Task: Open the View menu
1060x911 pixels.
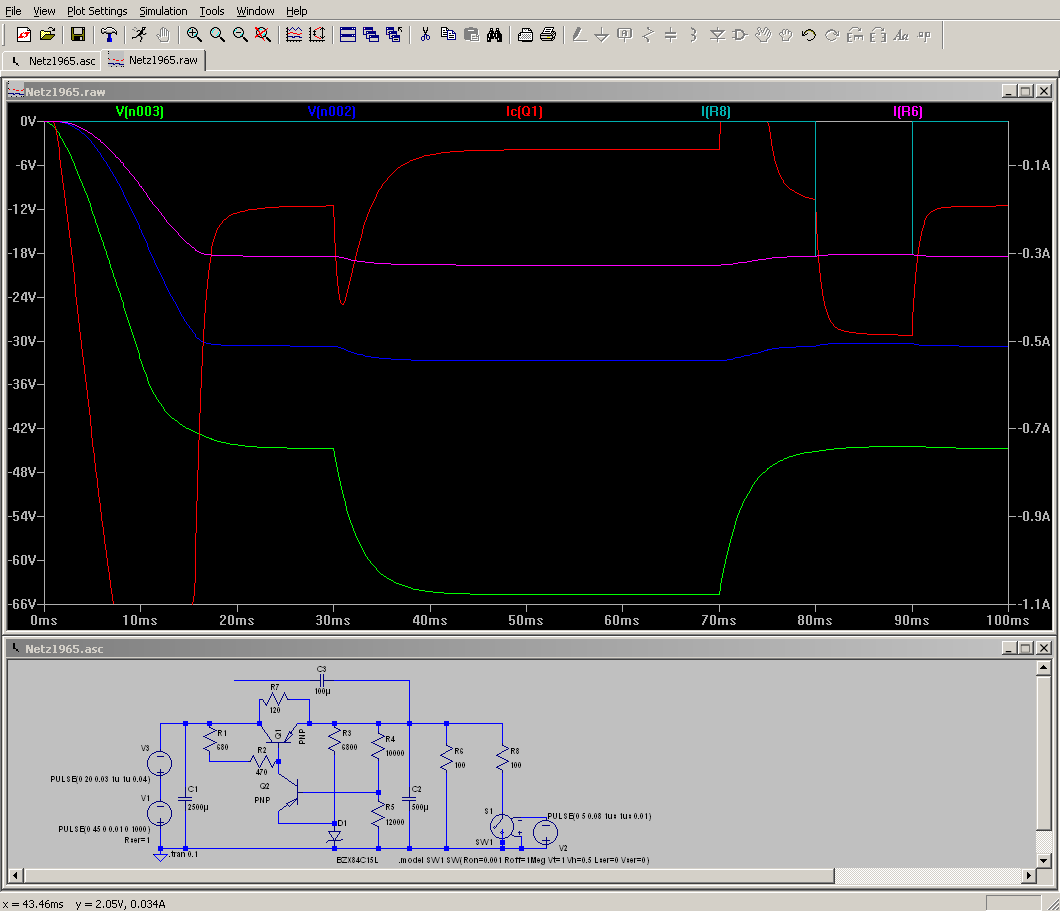Action: point(44,11)
